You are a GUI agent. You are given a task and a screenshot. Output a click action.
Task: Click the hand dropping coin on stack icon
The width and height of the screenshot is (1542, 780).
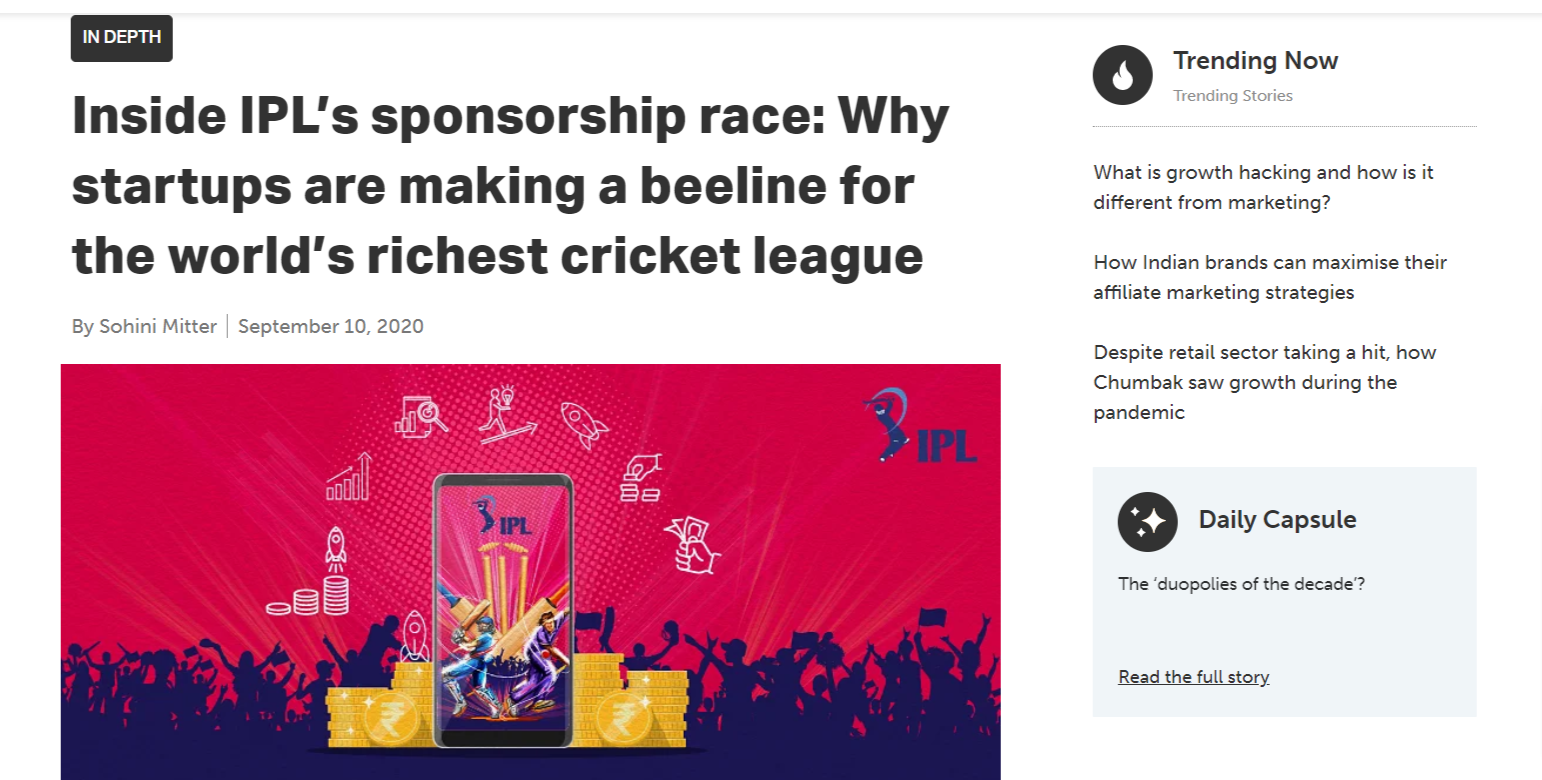click(640, 477)
